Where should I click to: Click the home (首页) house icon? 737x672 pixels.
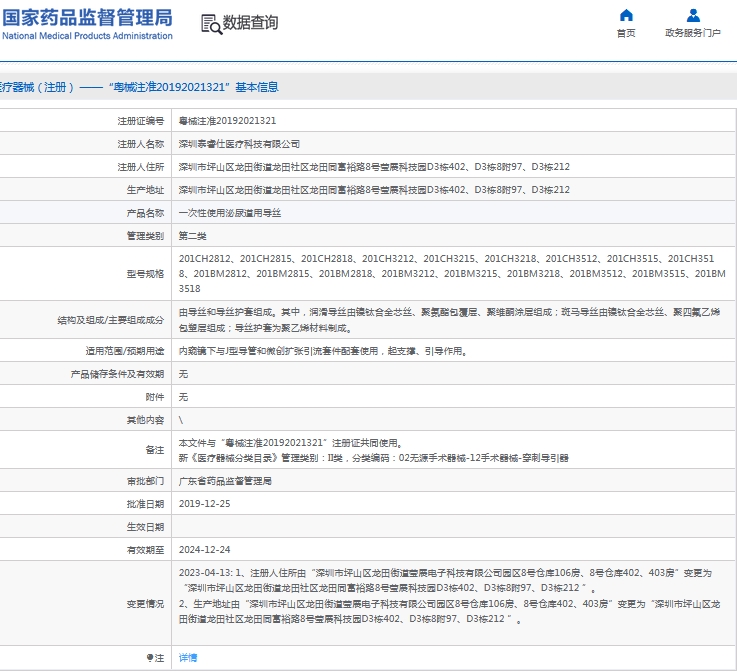point(626,15)
